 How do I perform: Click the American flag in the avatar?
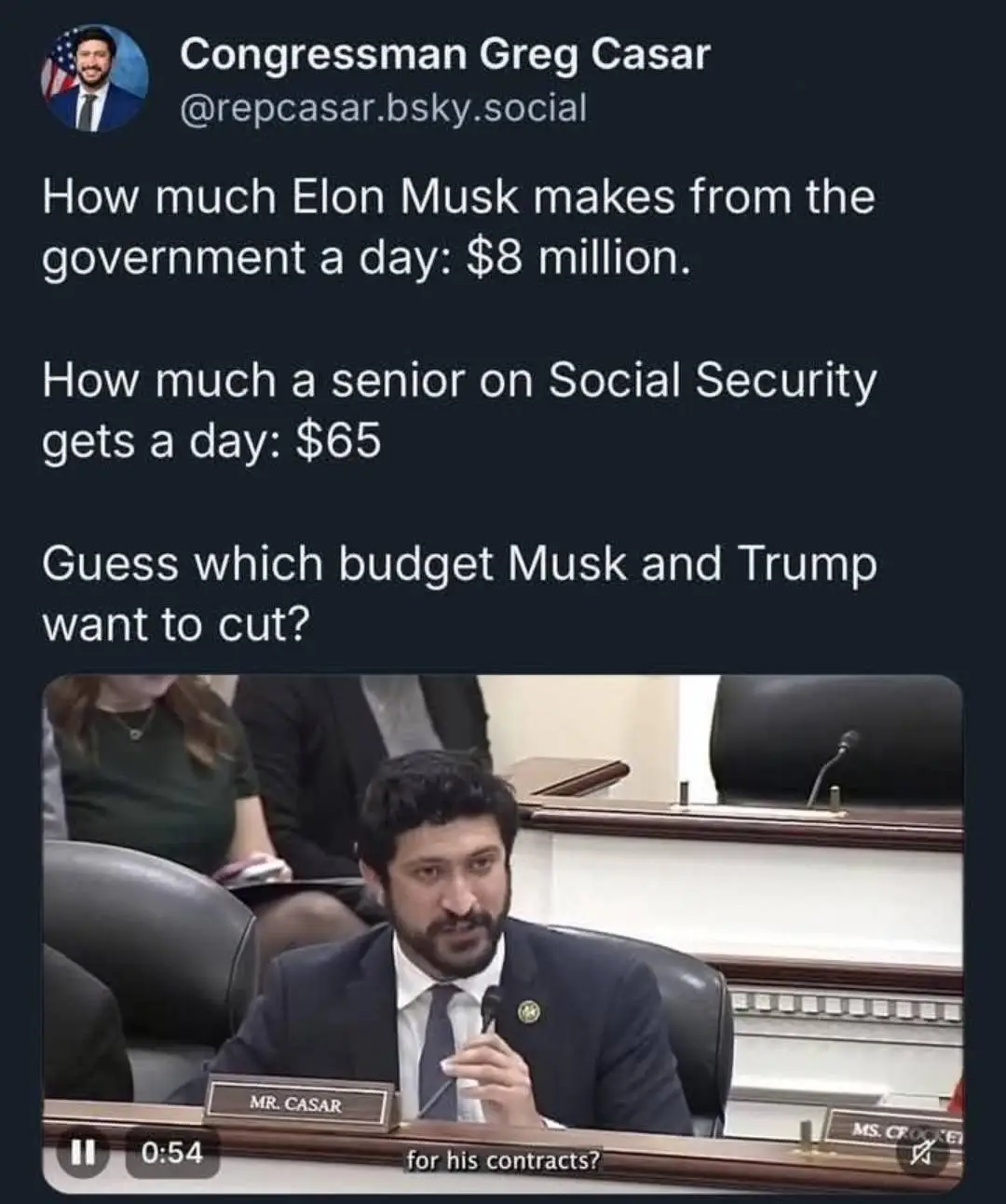tap(58, 69)
